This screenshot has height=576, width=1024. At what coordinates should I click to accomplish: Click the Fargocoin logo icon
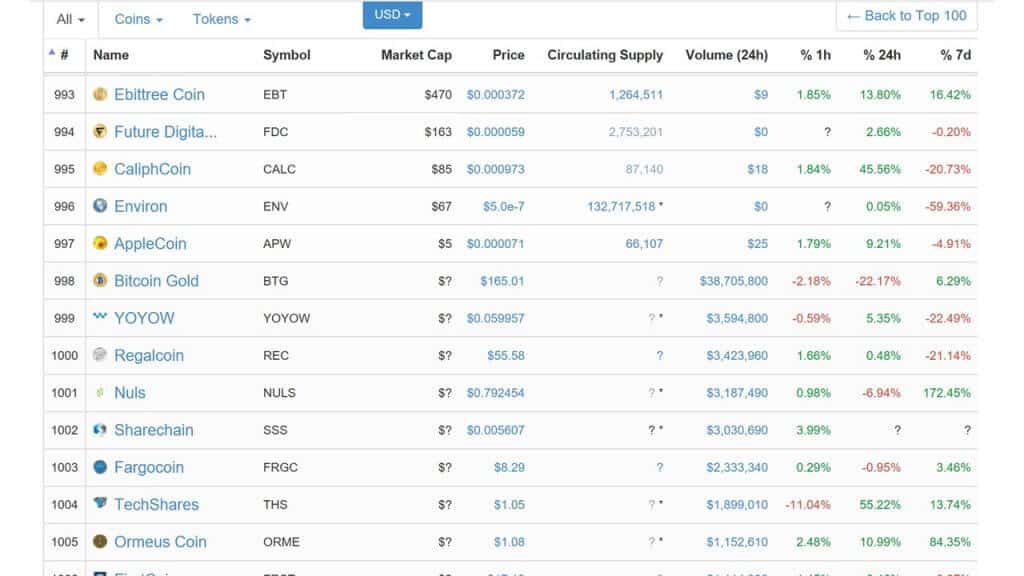[x=100, y=467]
